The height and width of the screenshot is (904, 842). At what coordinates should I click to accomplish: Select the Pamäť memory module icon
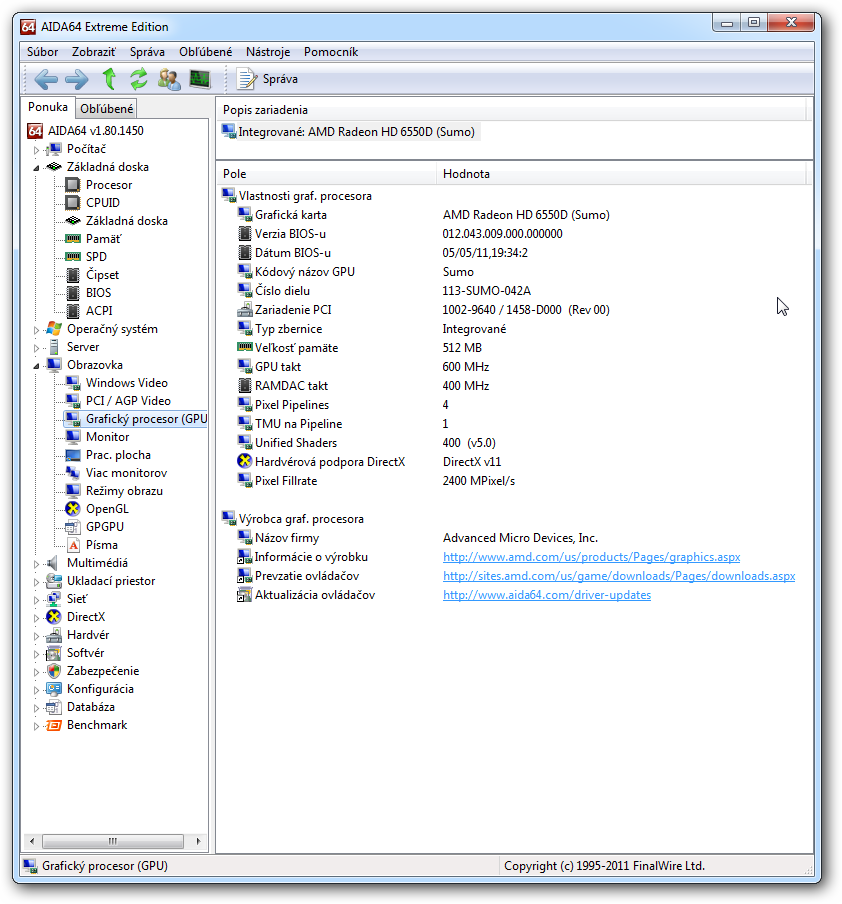[x=73, y=239]
